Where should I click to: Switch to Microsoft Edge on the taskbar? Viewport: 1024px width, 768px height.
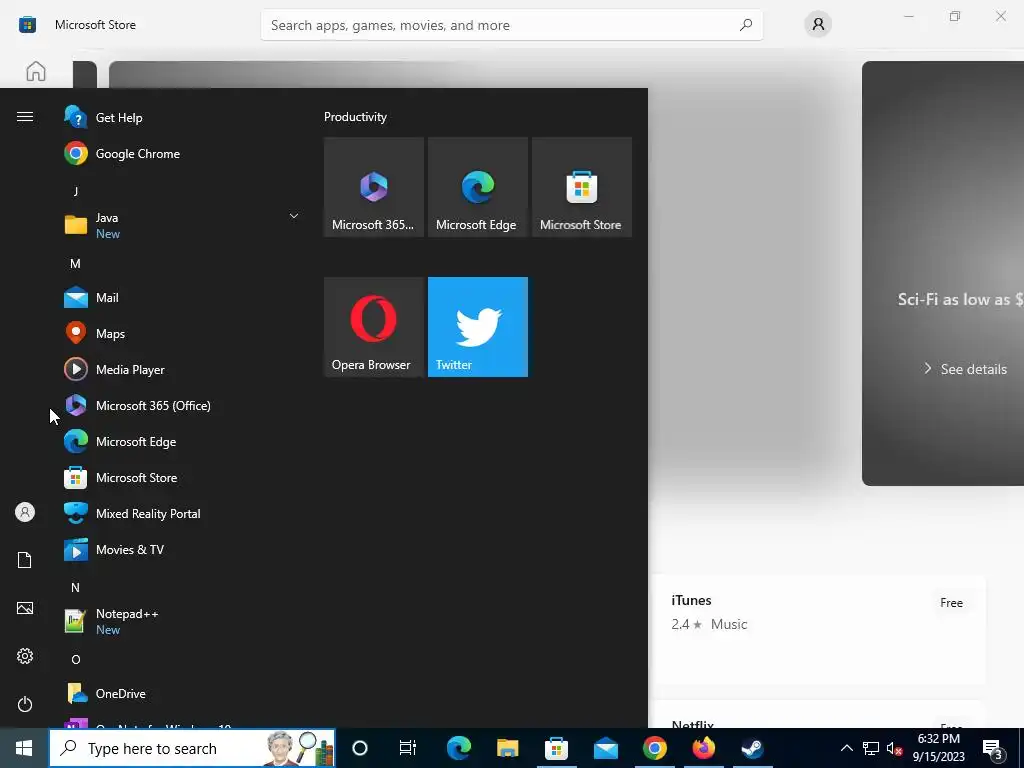click(458, 748)
